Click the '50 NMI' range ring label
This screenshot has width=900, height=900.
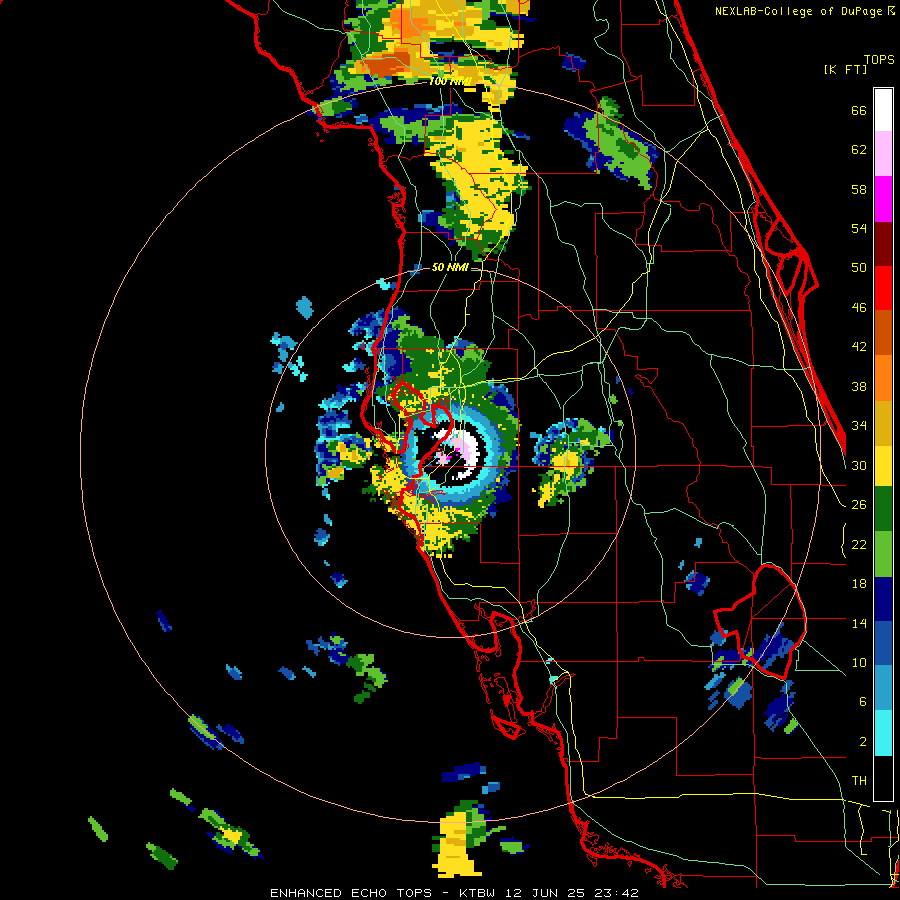(x=449, y=267)
